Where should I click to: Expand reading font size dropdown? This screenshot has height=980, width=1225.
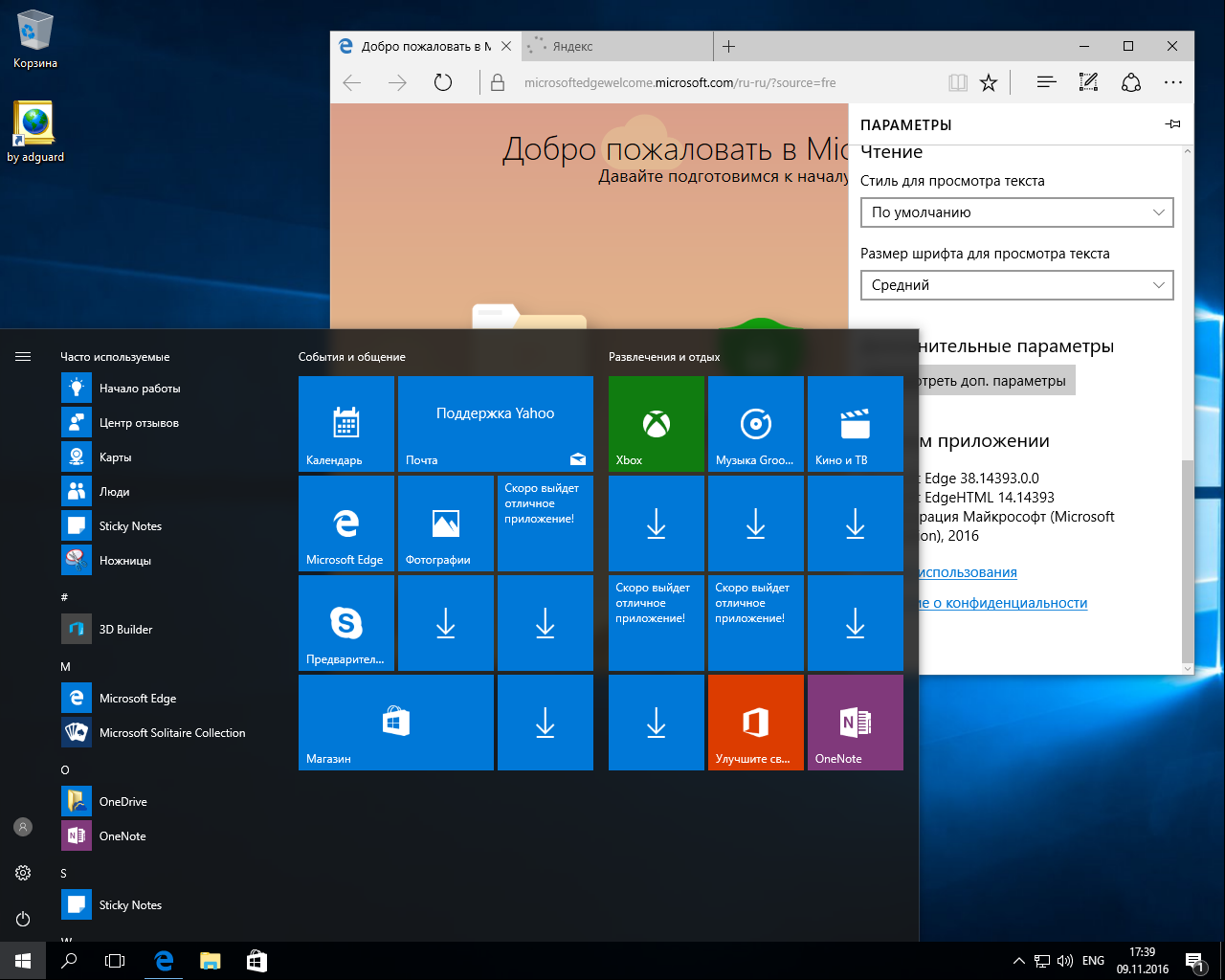[x=1016, y=285]
